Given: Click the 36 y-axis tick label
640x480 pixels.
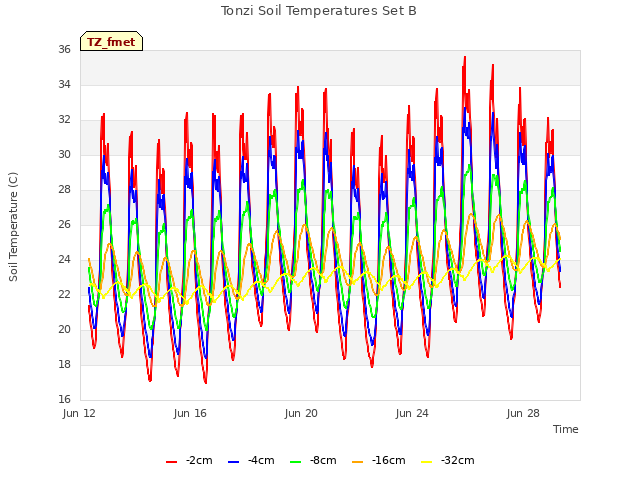Looking at the screenshot, I should click(64, 49).
